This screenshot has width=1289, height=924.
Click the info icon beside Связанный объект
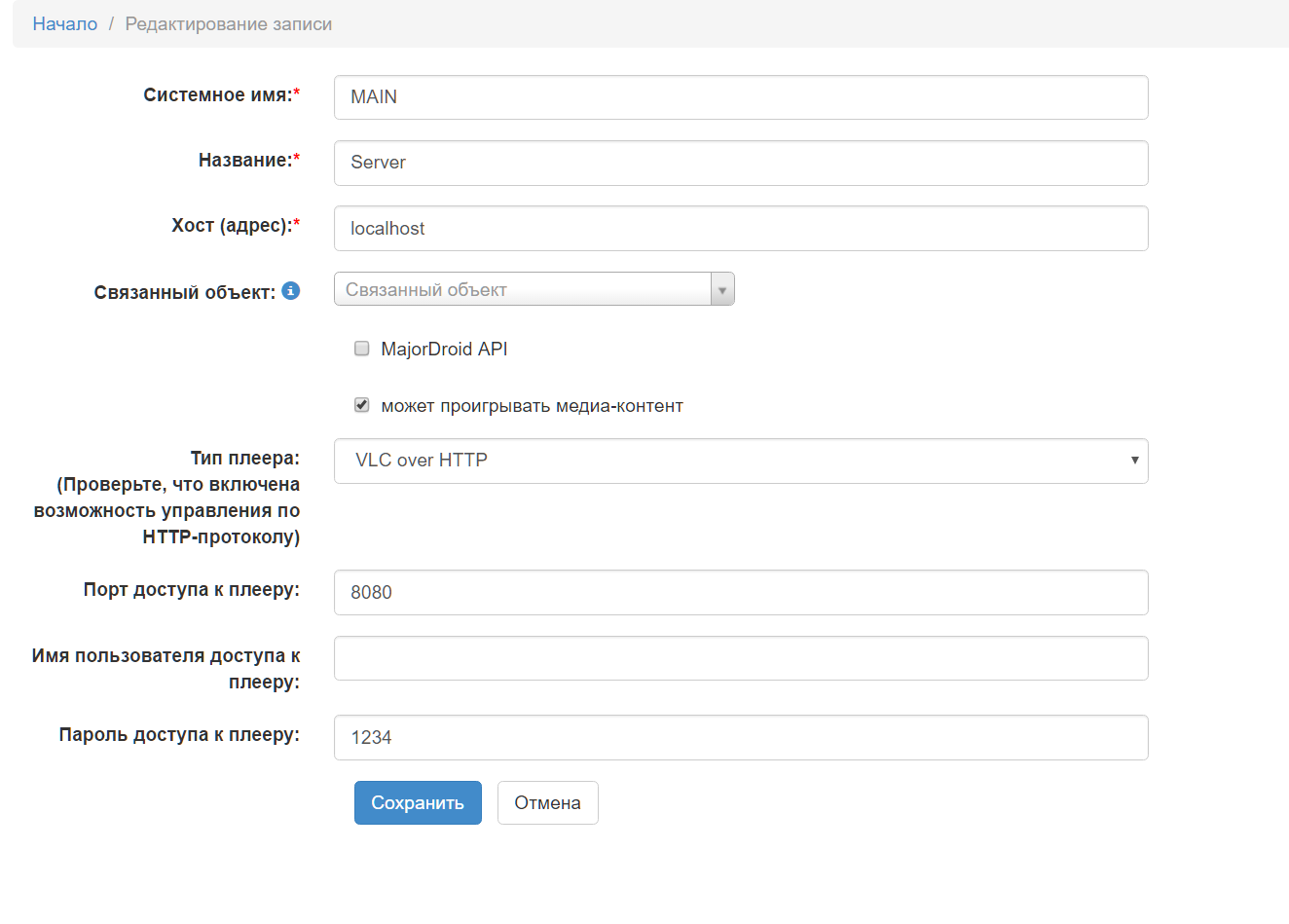(x=291, y=291)
